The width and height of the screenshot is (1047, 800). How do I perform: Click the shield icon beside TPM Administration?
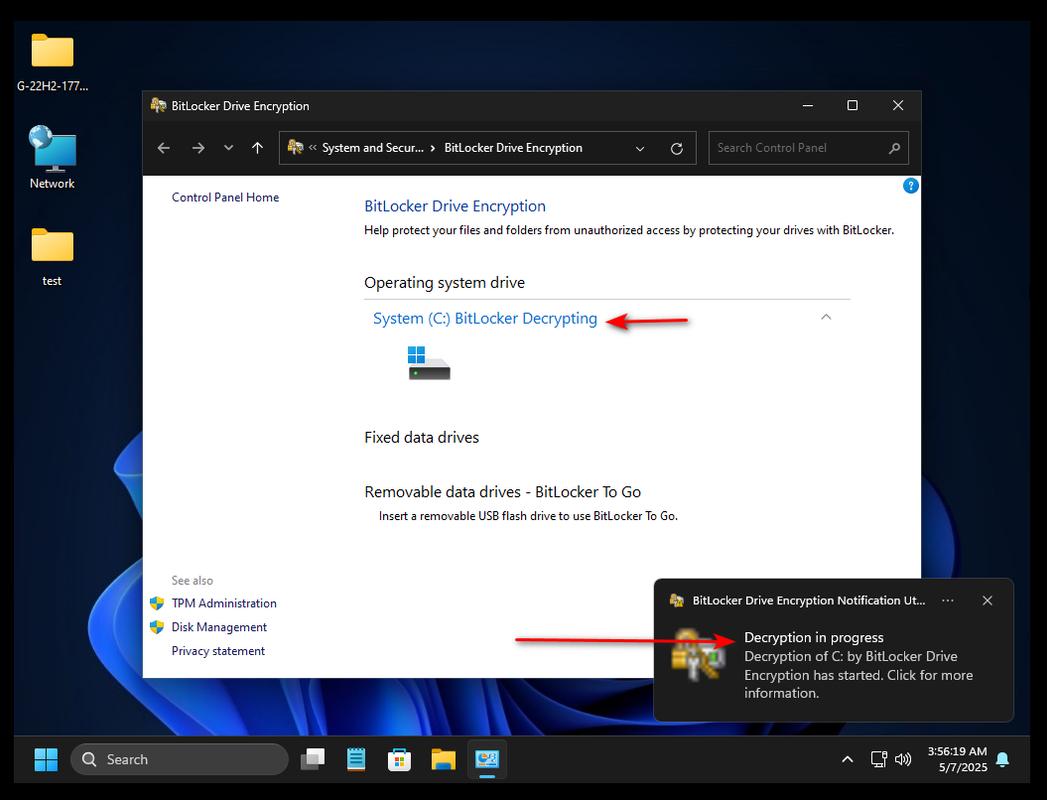coord(157,604)
